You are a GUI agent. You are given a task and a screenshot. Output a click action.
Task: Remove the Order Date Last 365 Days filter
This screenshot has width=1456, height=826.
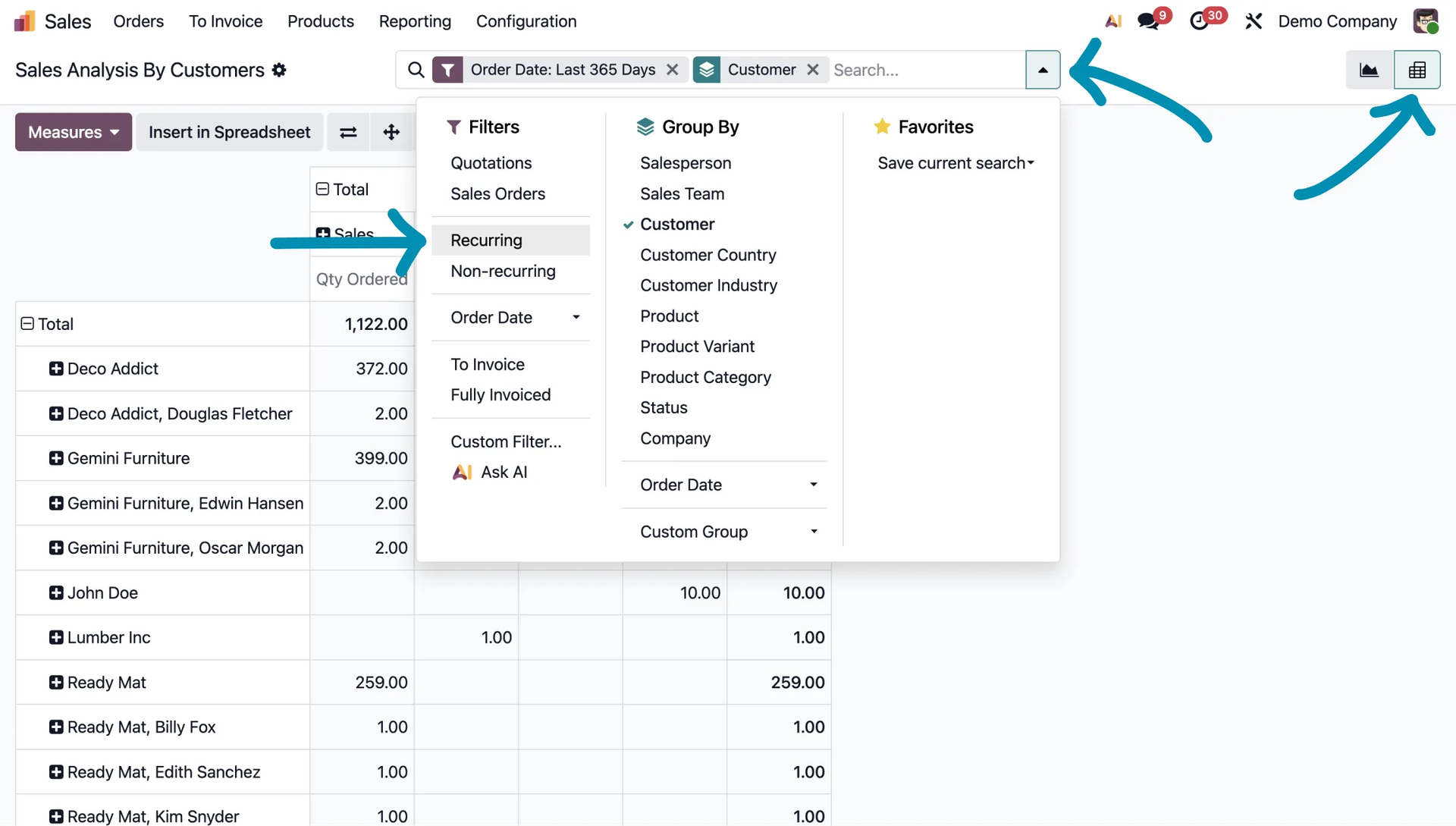[672, 70]
